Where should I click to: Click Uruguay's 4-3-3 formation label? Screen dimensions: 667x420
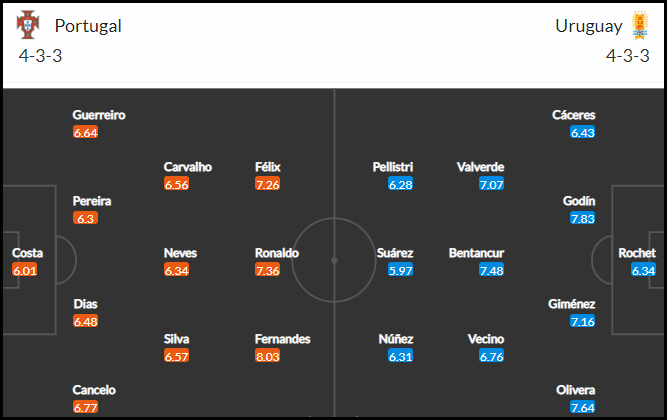pyautogui.click(x=627, y=56)
